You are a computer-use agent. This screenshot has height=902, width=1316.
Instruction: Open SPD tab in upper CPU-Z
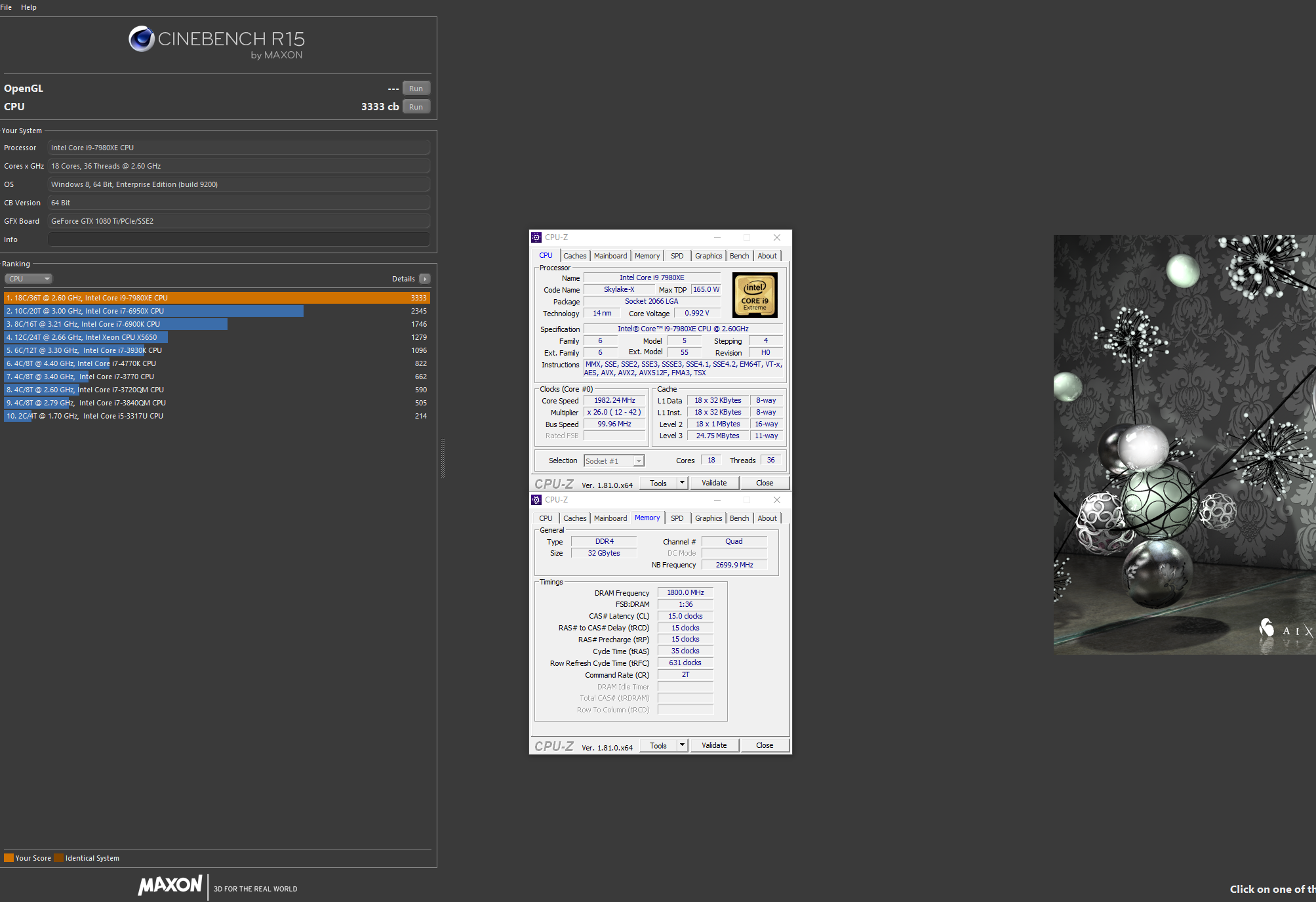(x=677, y=256)
